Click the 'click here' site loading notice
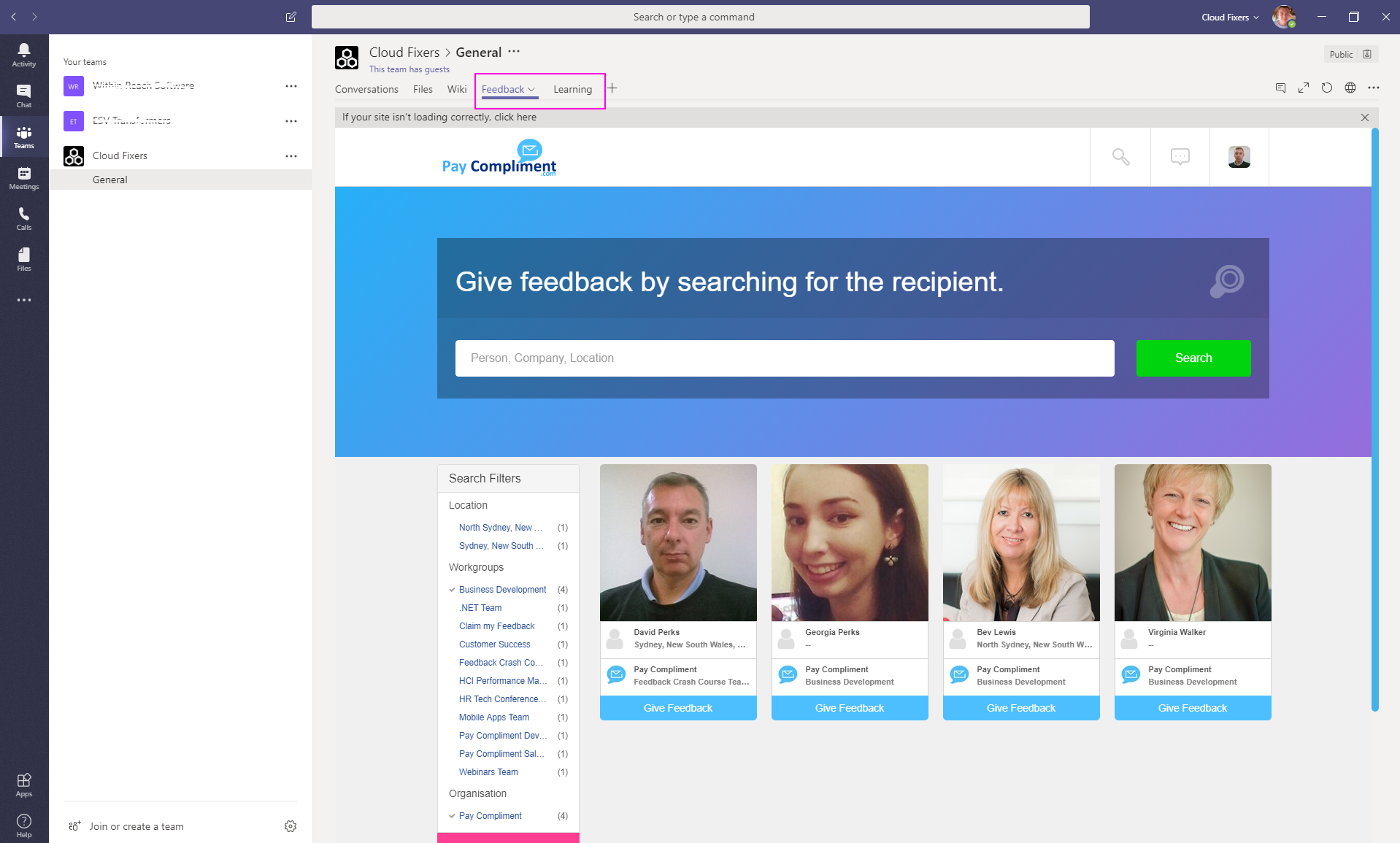 coord(515,118)
